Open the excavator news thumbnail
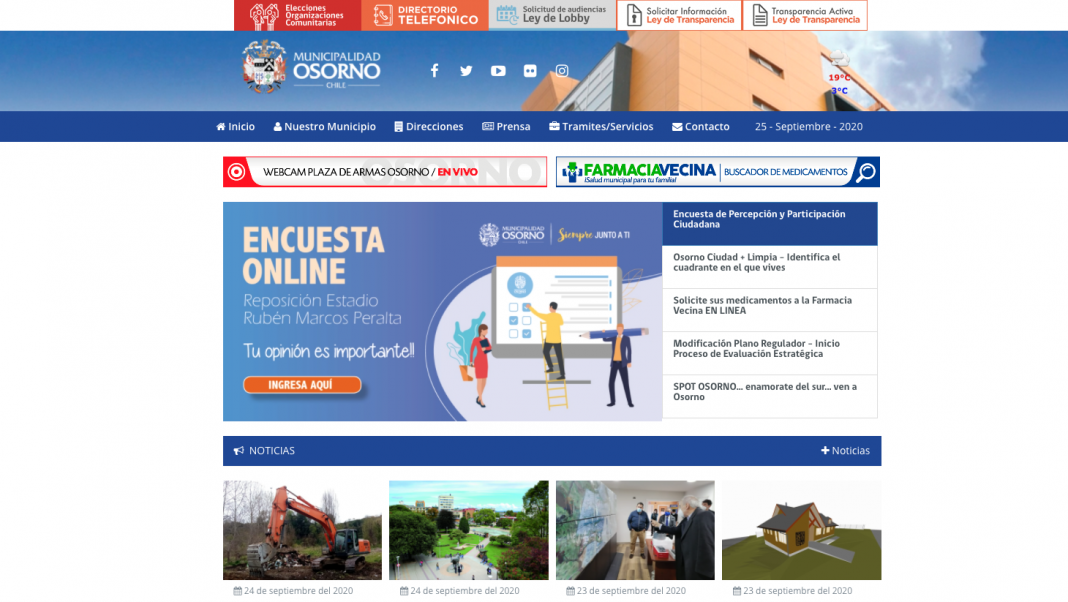The image size is (1068, 602). tap(302, 530)
